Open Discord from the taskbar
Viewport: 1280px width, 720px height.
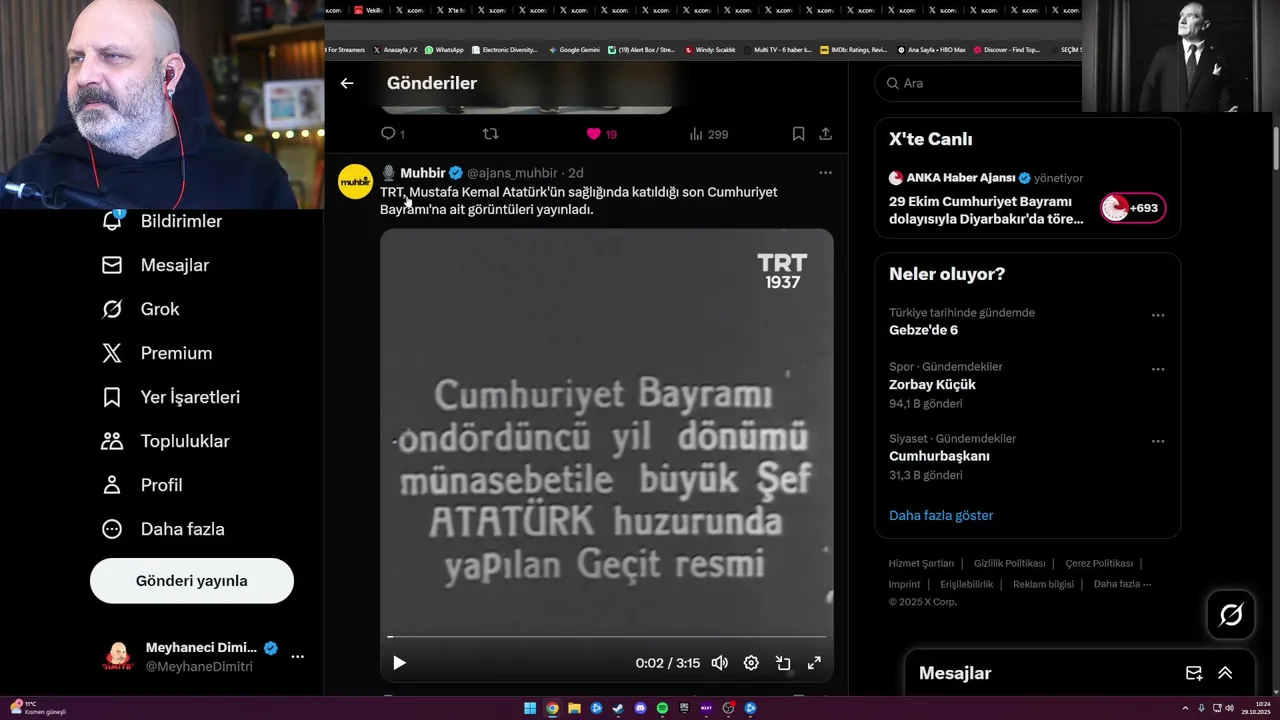640,709
